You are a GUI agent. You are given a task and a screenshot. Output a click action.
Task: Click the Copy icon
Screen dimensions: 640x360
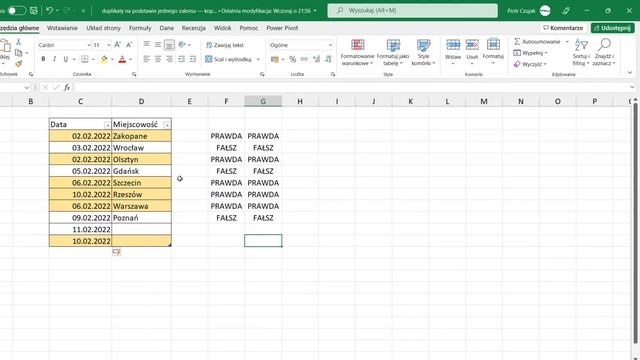point(18,53)
